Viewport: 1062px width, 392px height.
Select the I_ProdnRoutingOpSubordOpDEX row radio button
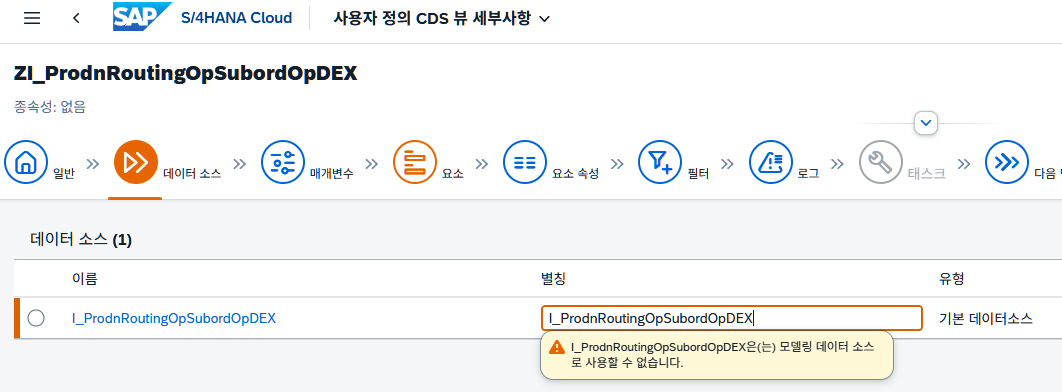pos(36,318)
